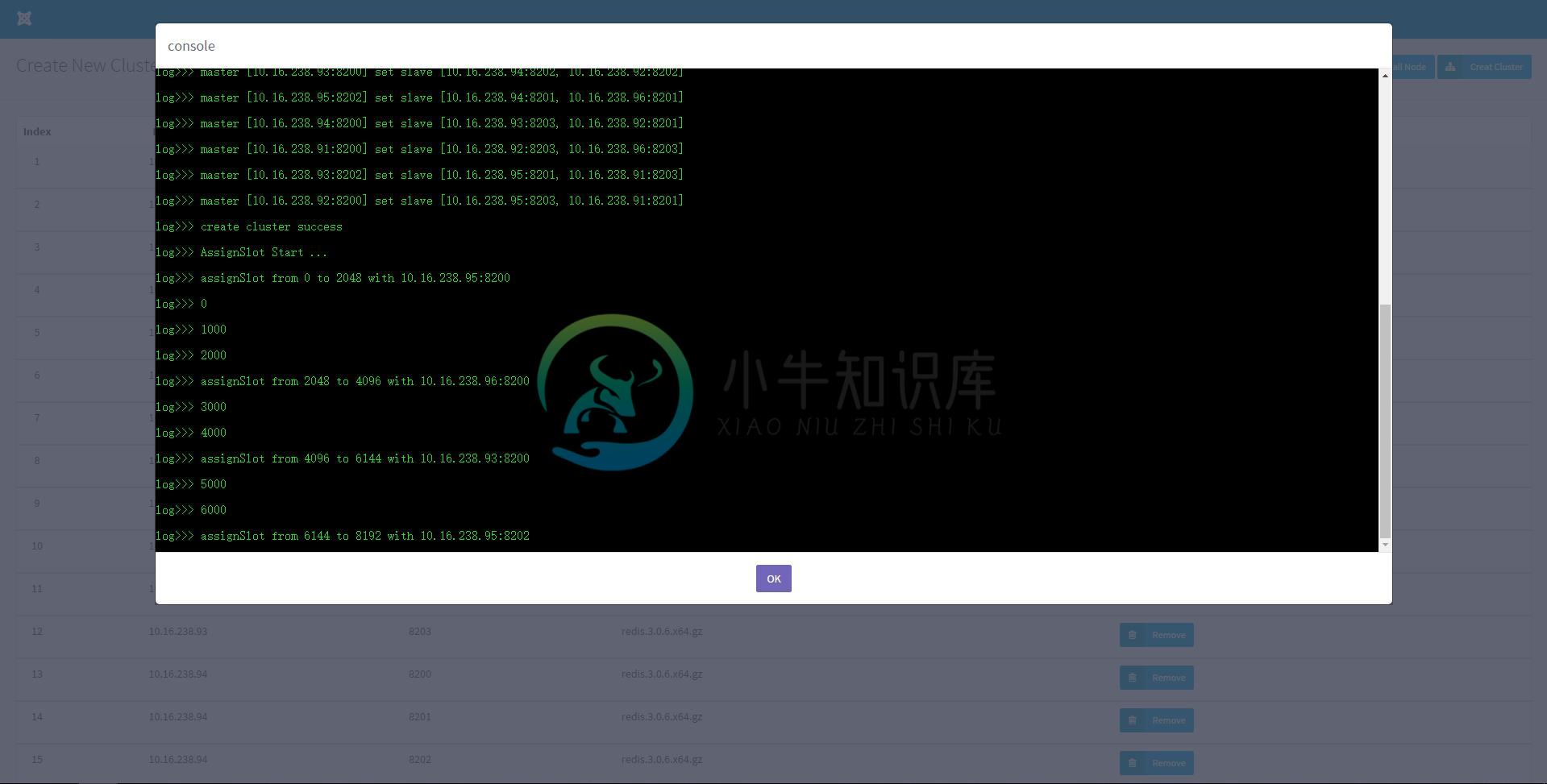
Task: Click log value 3000 line
Action: click(191, 407)
